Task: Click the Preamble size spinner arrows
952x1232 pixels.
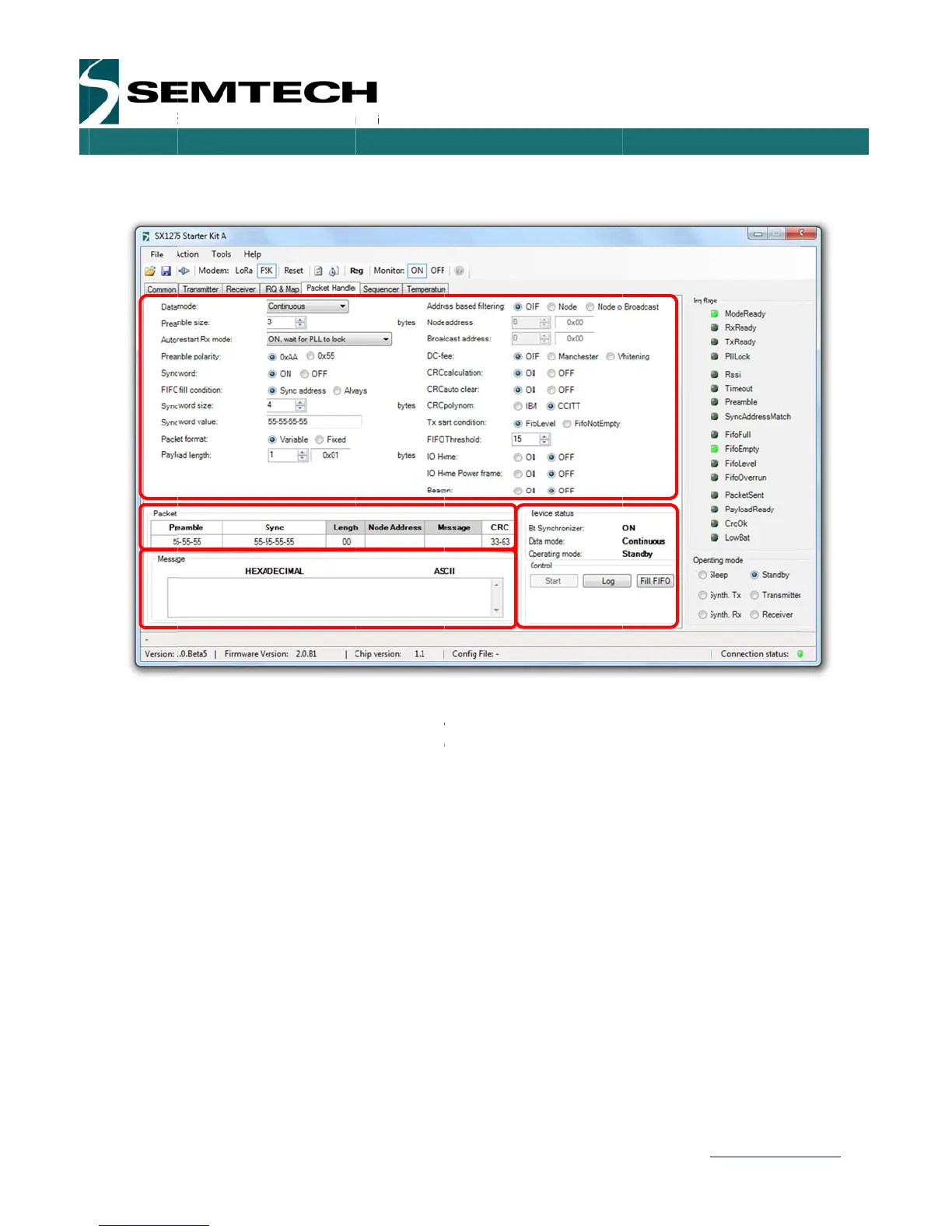Action: pyautogui.click(x=301, y=323)
